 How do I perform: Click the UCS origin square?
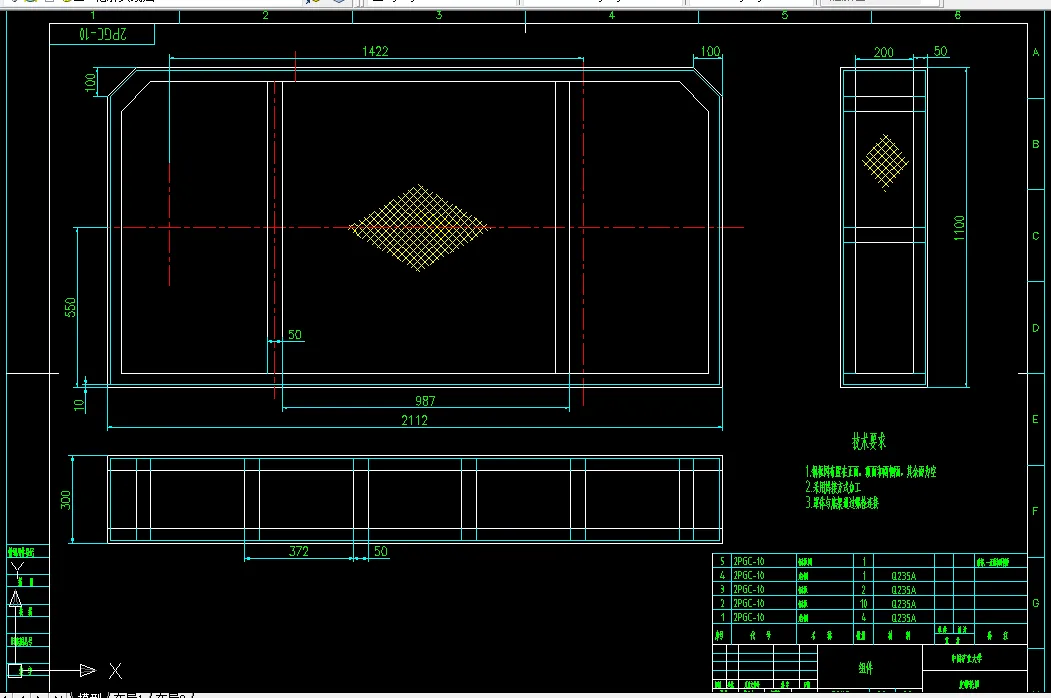tap(15, 670)
